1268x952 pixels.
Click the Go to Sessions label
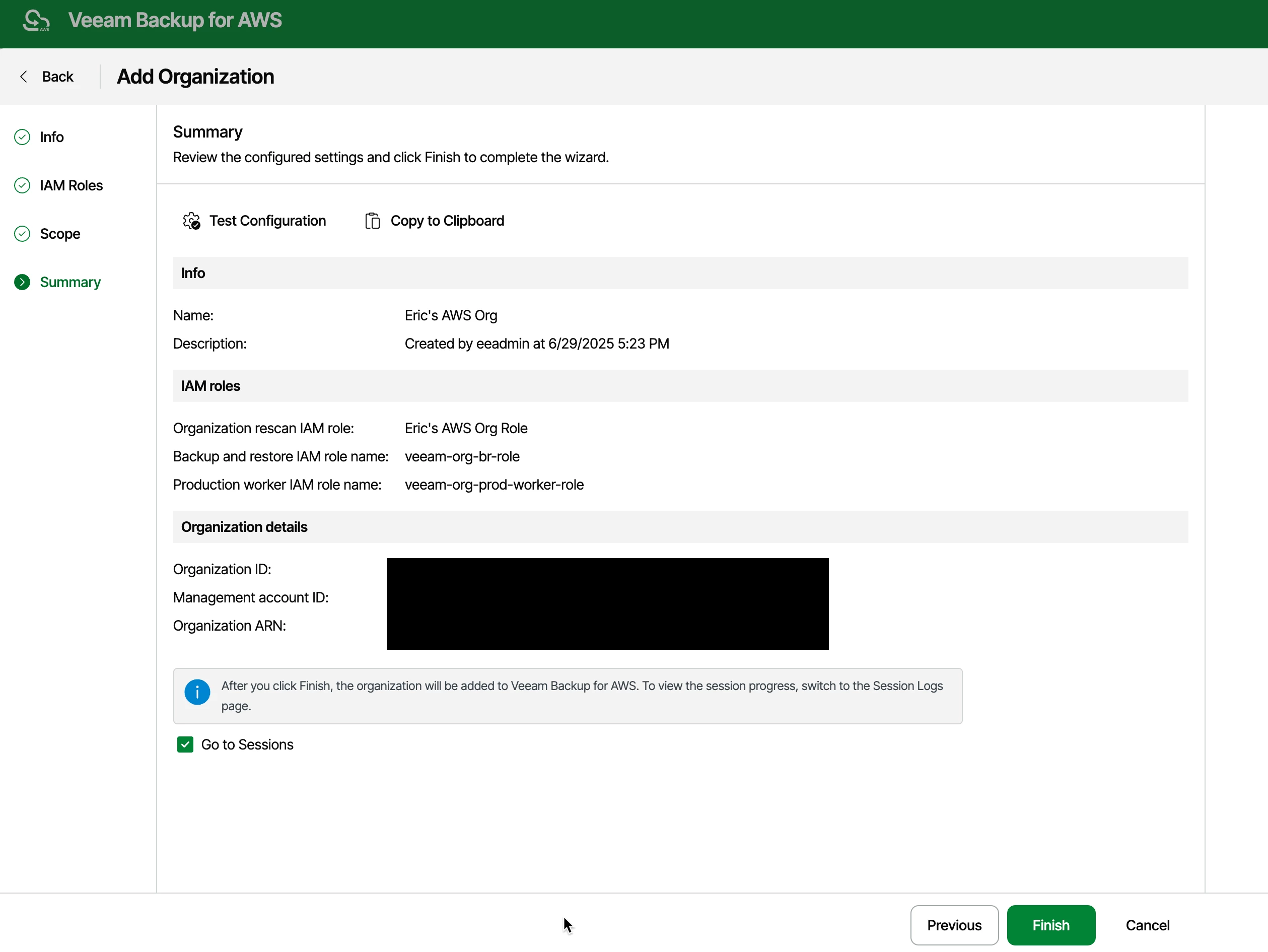[247, 744]
